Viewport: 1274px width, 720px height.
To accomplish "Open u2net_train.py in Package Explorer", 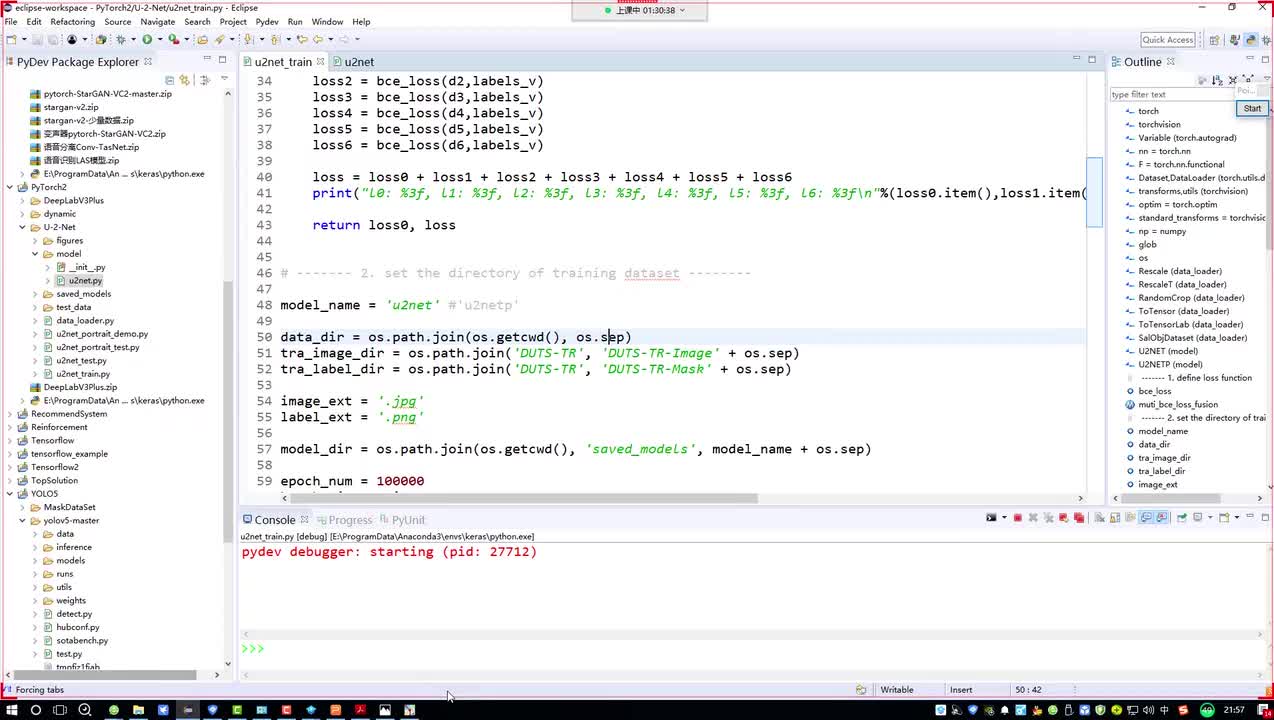I will click(x=83, y=374).
